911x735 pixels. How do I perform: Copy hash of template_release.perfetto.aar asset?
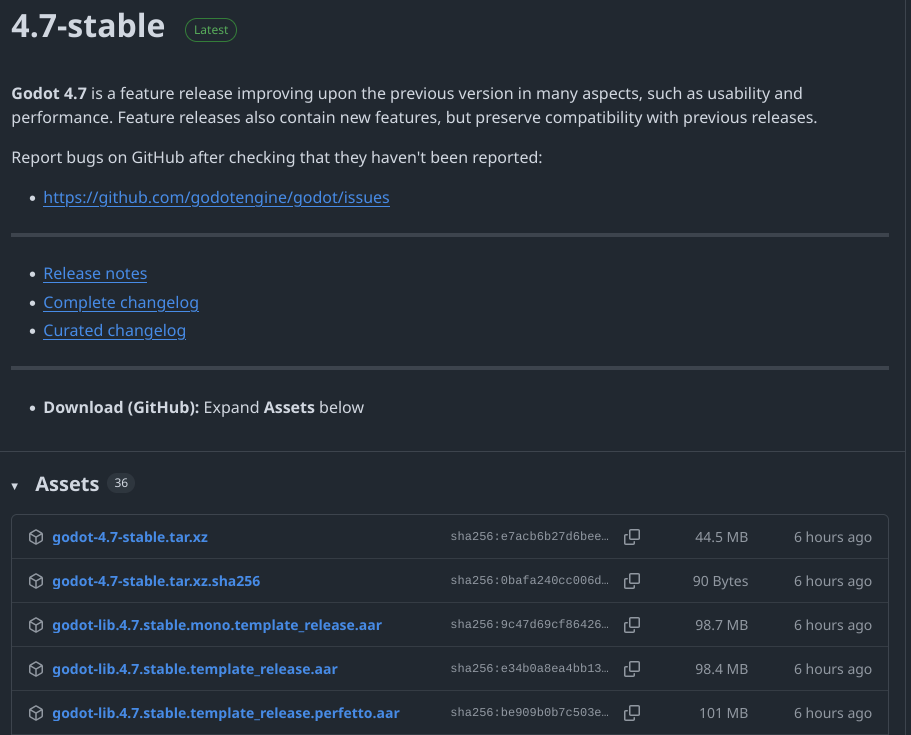pos(632,713)
